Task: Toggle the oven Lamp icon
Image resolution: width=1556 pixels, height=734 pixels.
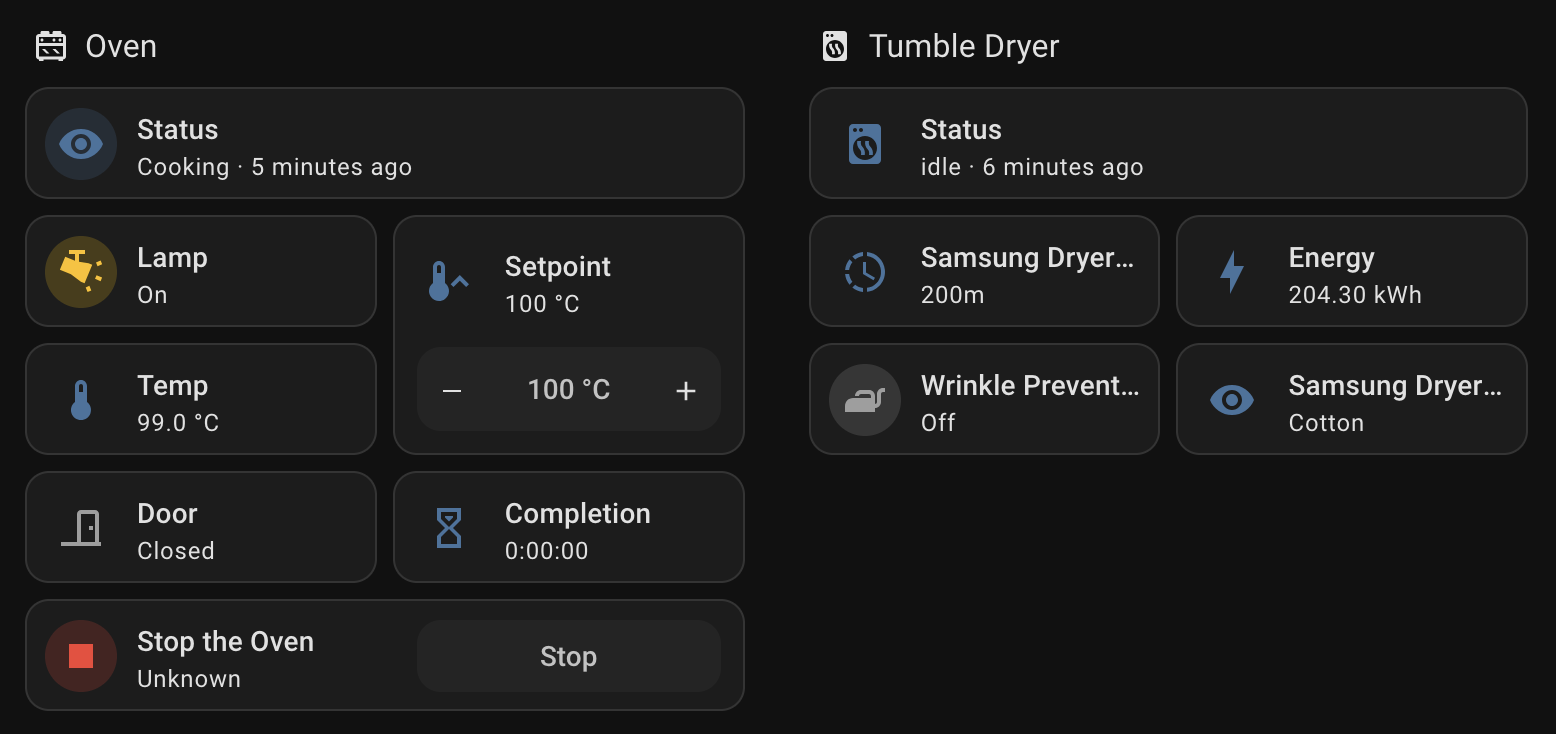Action: point(81,272)
